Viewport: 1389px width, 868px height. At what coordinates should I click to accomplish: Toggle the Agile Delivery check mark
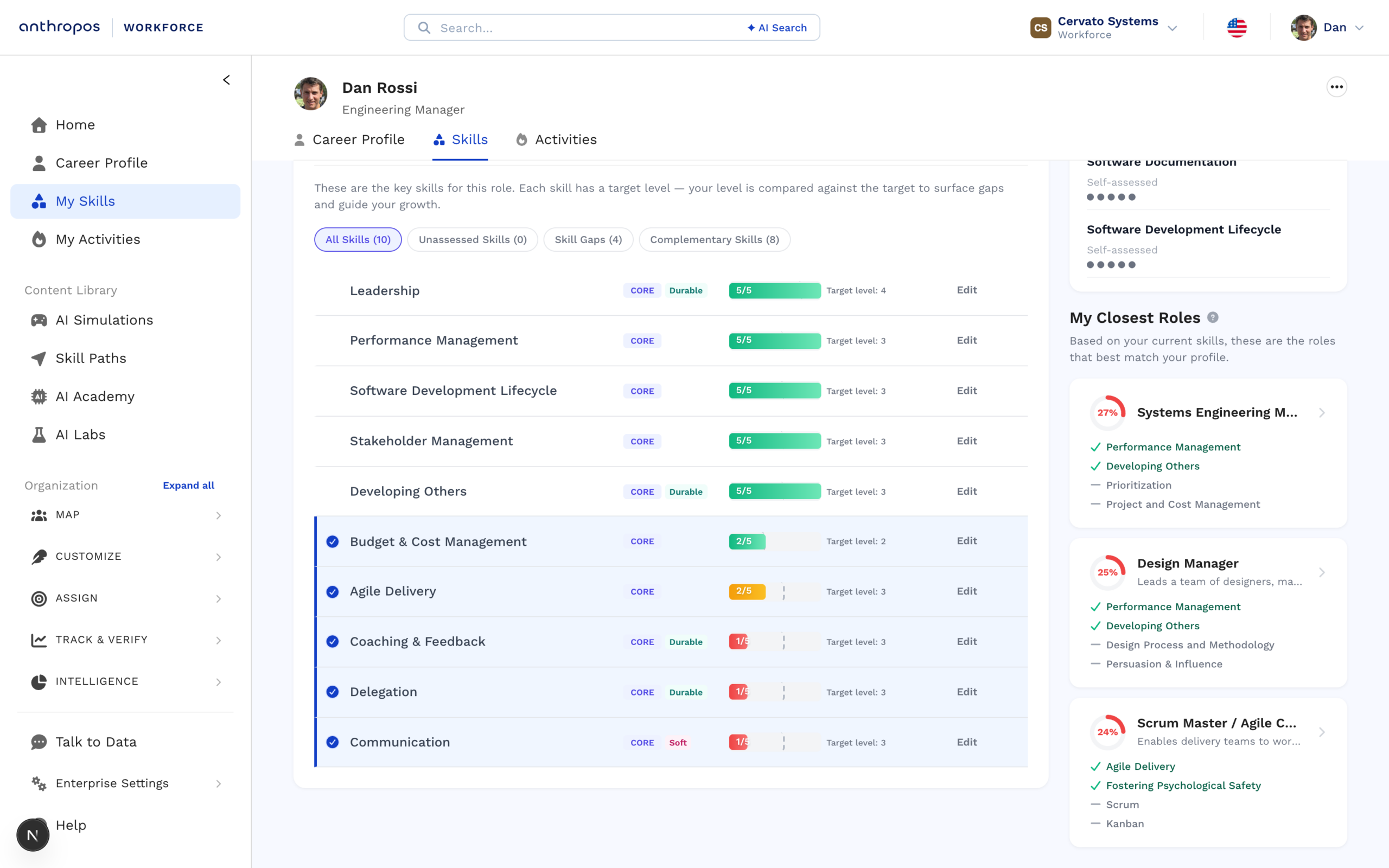[332, 591]
